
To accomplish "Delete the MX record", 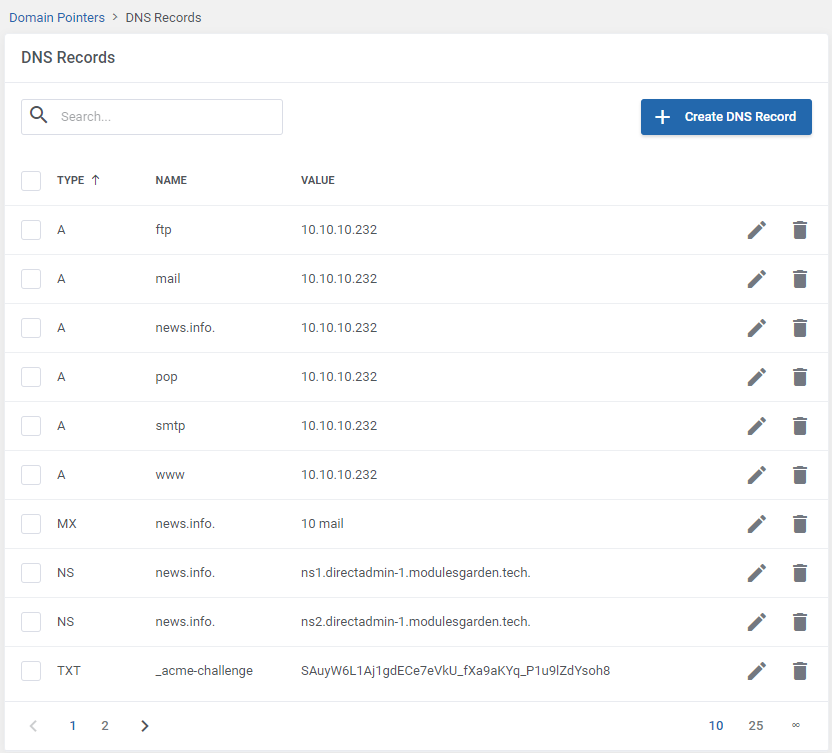I will (x=800, y=524).
